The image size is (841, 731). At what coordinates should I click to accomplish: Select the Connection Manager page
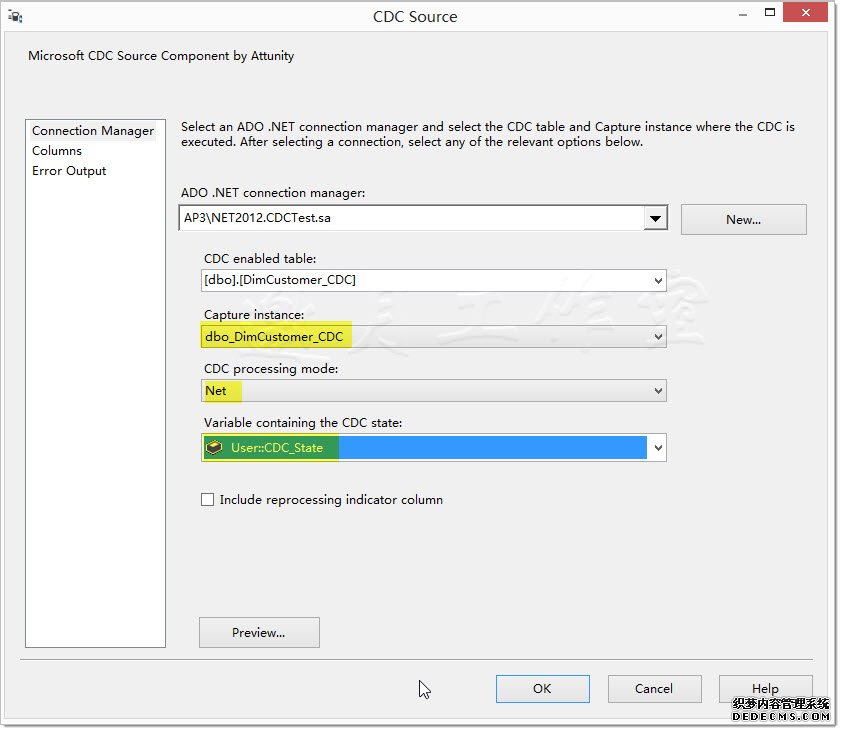93,131
